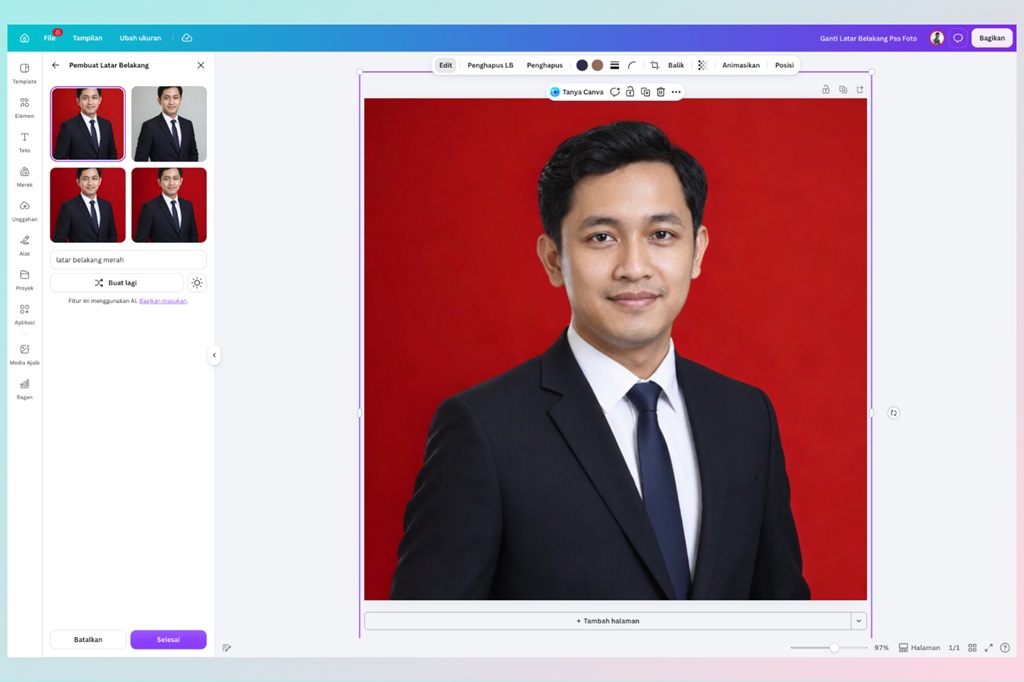
Task: Delete element with the trash icon
Action: point(660,92)
